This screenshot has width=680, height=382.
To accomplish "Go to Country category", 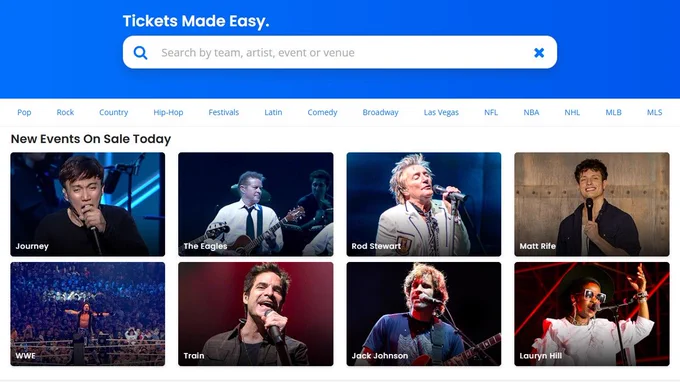I will (x=114, y=112).
